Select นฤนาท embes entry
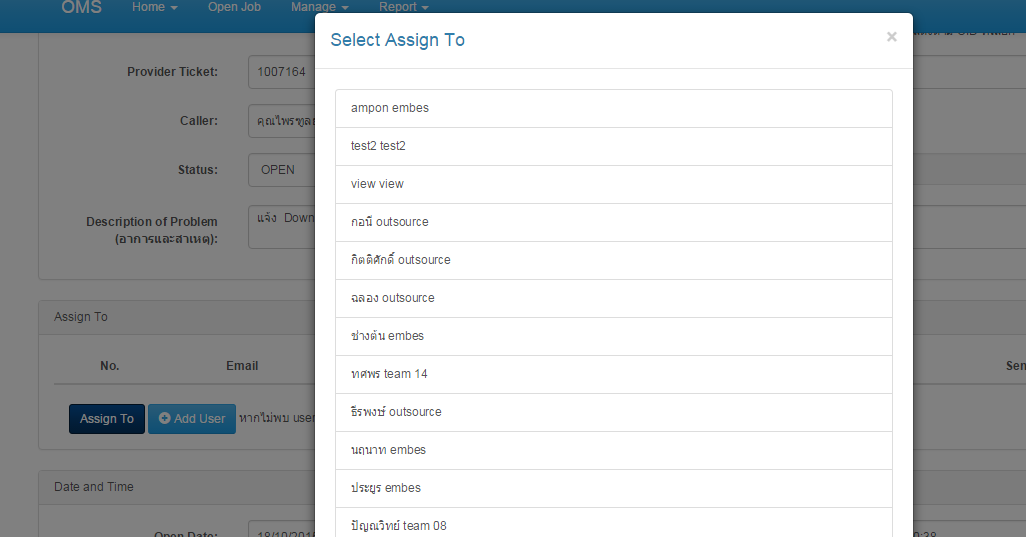The width and height of the screenshot is (1026, 537). [614, 450]
